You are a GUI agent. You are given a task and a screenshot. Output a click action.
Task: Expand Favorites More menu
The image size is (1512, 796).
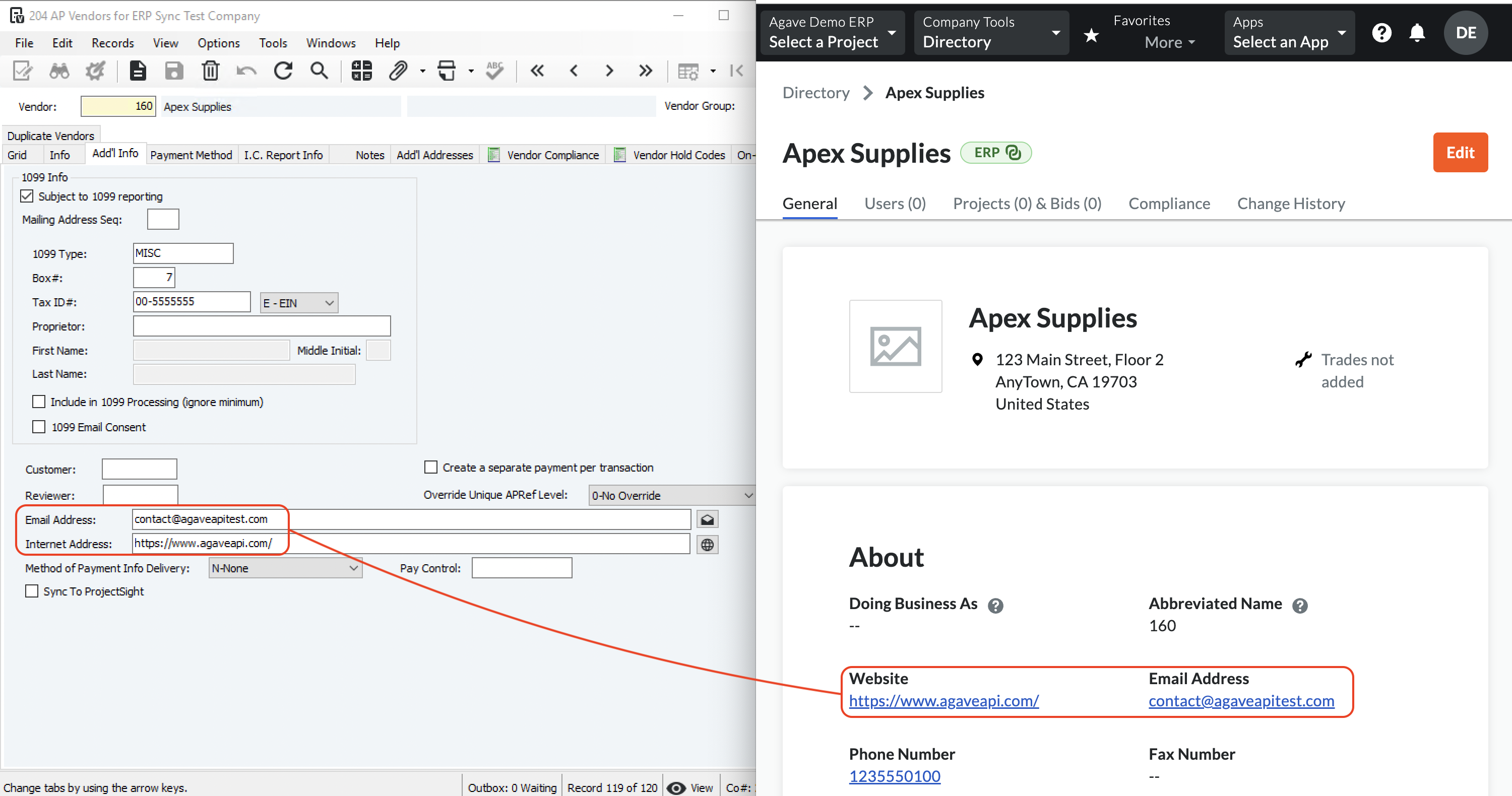[x=1169, y=42]
